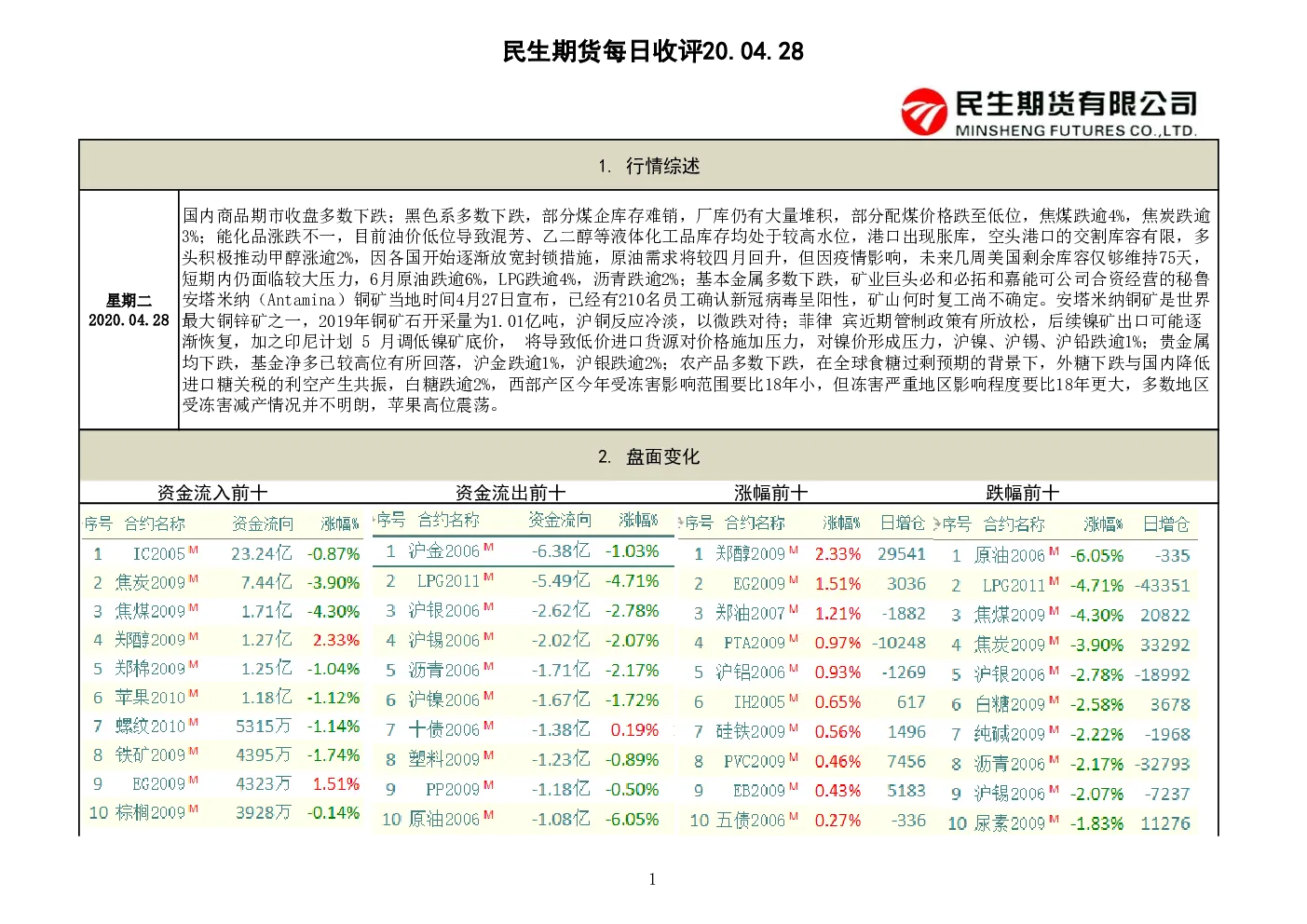Click the 0.27% gain value
This screenshot has height=924, width=1307.
pyautogui.click(x=837, y=820)
